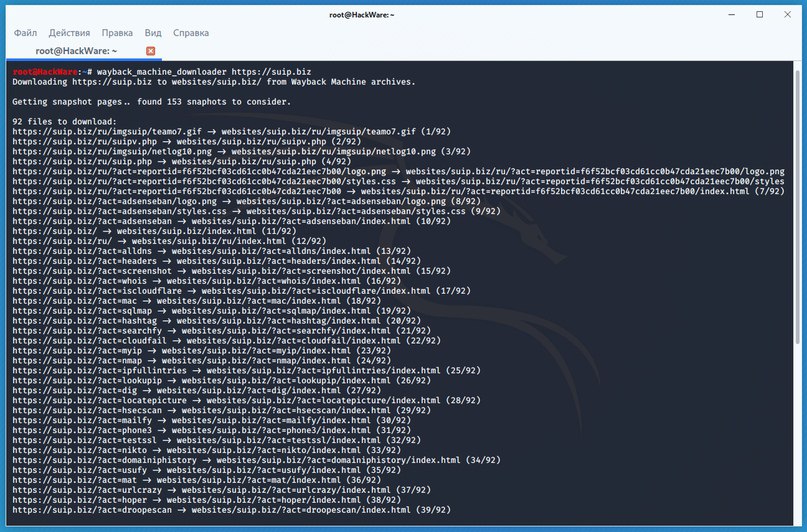The width and height of the screenshot is (807, 532).
Task: Click the terminal vertical scrollbar
Action: (797, 206)
